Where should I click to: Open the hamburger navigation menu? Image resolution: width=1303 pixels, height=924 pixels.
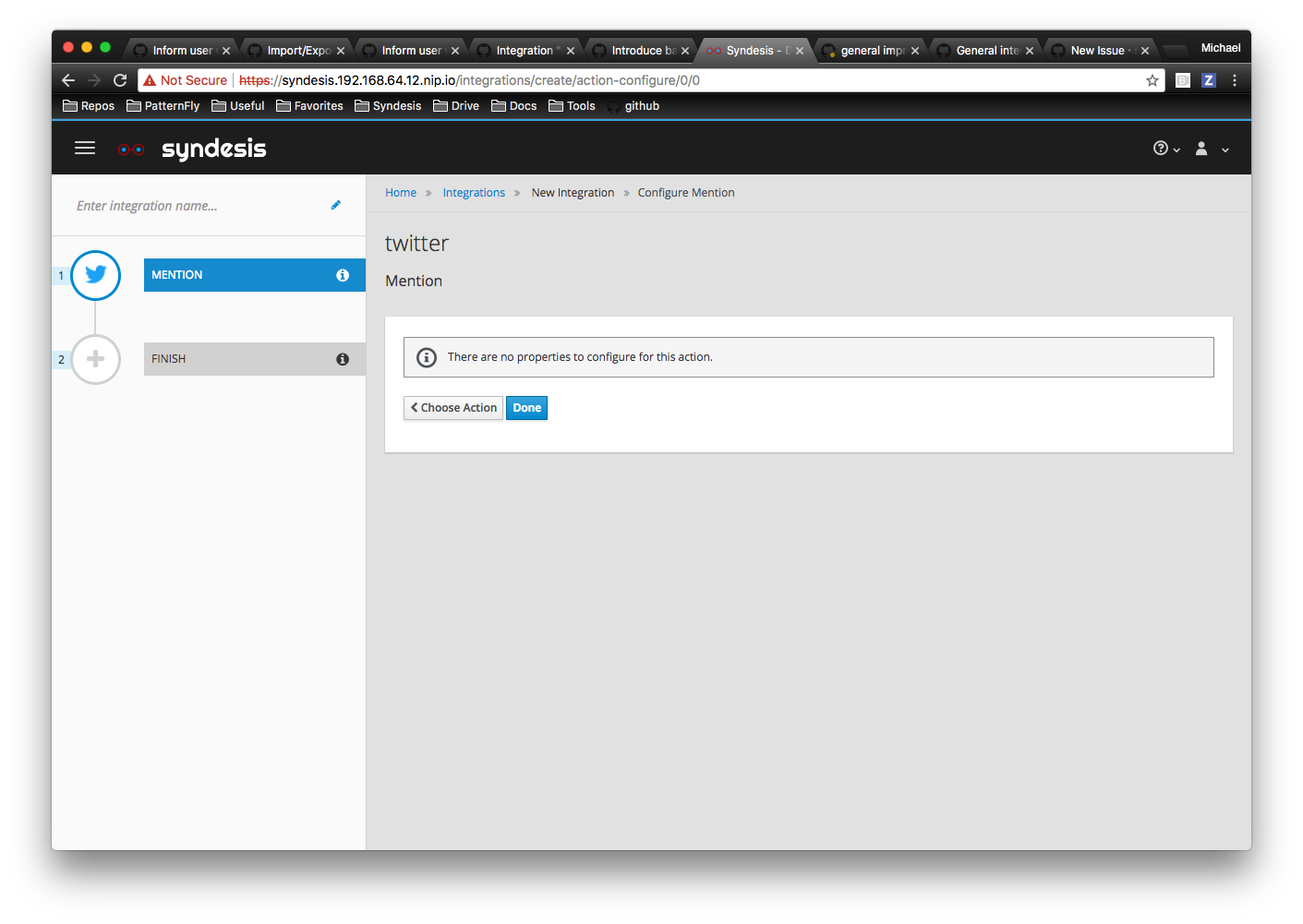pos(85,148)
